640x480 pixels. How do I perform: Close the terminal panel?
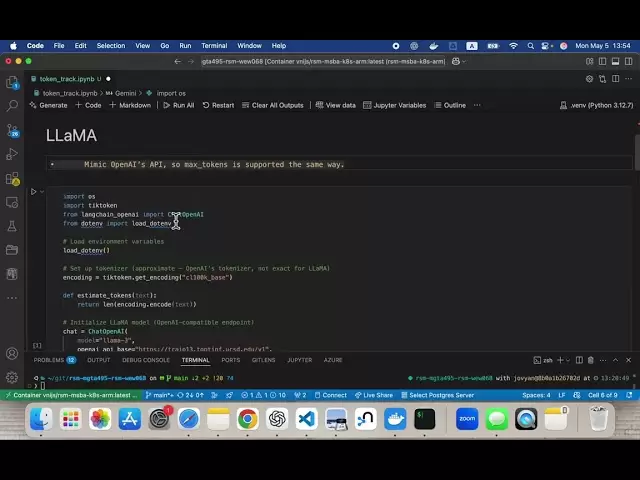[x=629, y=360]
